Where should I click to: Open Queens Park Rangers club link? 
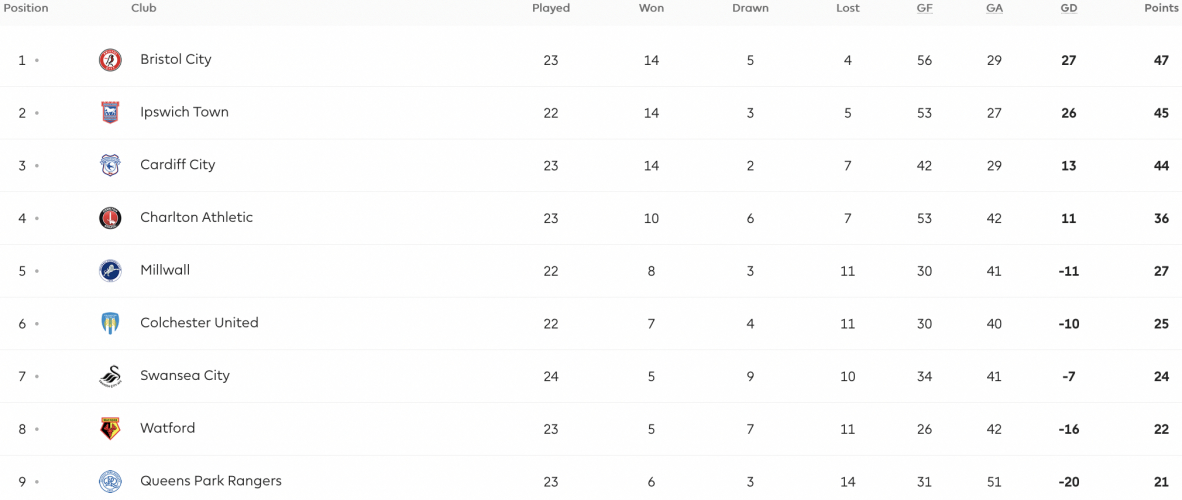click(x=211, y=480)
